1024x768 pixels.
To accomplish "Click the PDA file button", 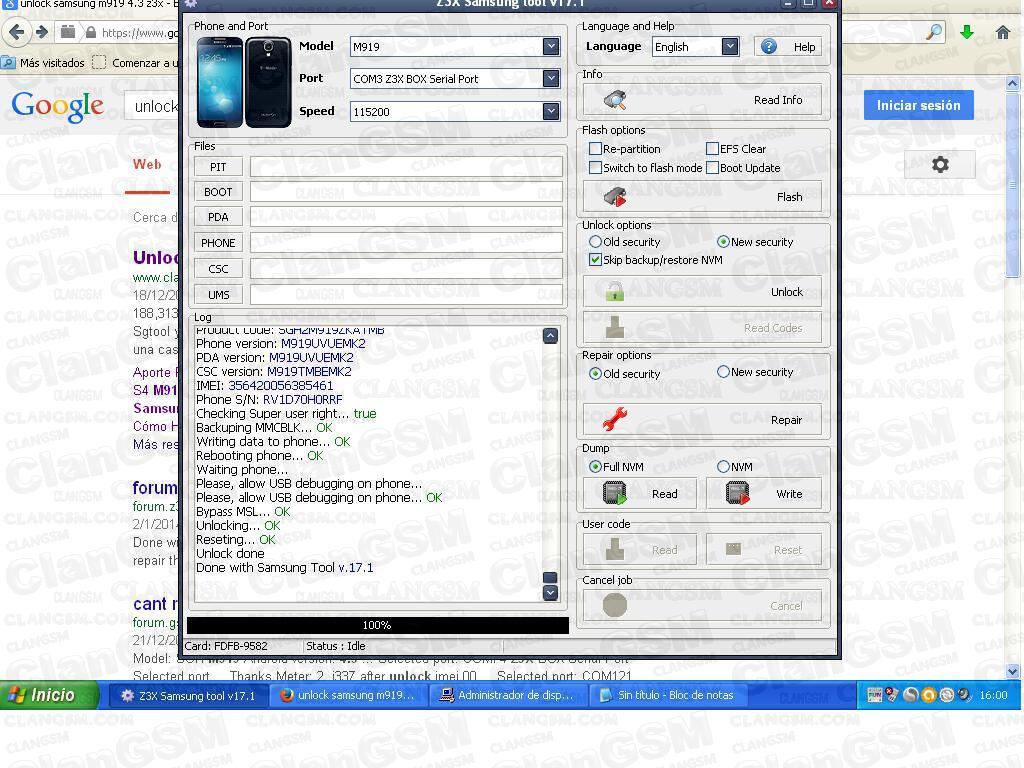I will [x=218, y=217].
